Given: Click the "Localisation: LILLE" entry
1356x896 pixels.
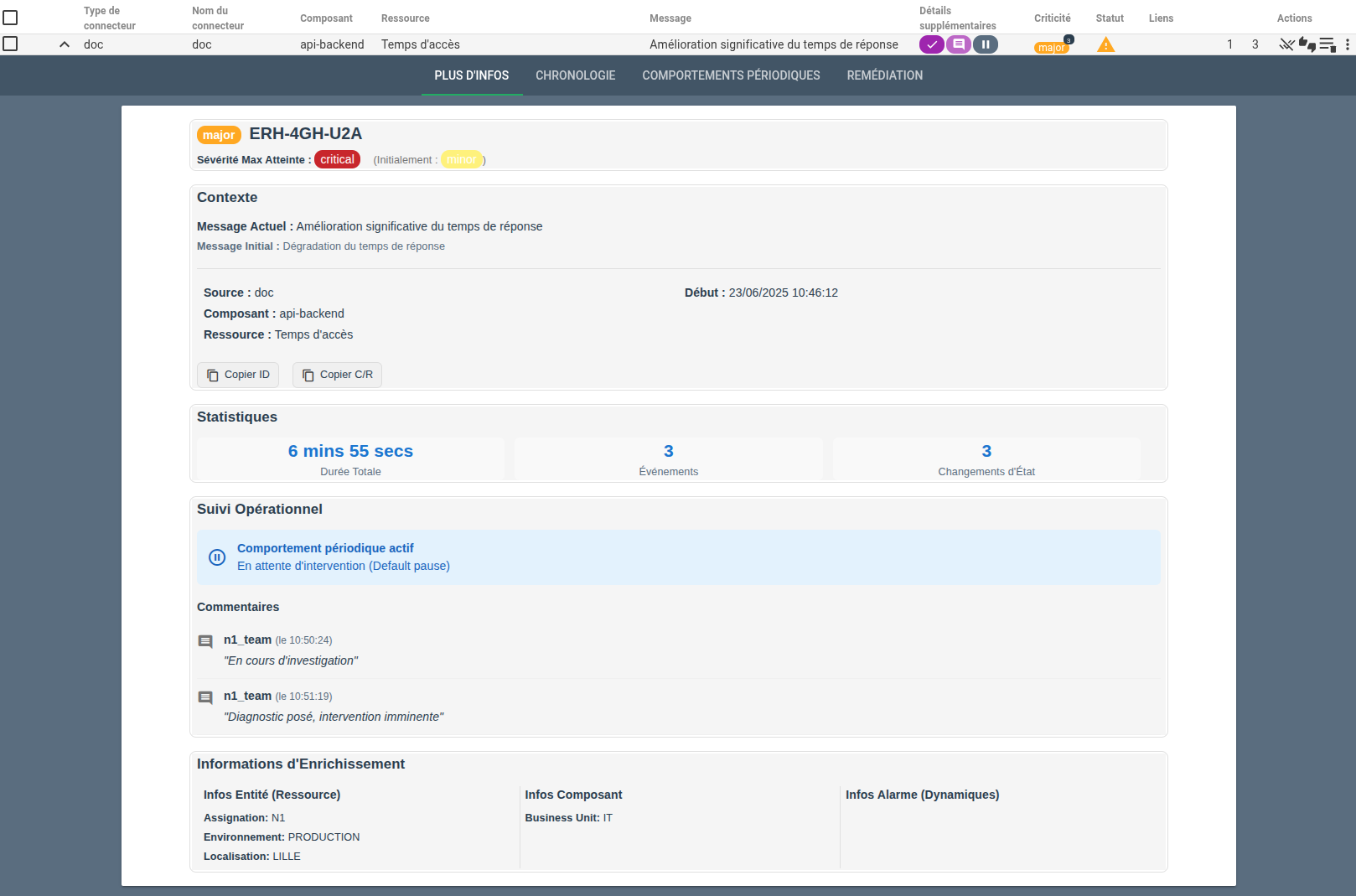Looking at the screenshot, I should tap(252, 857).
